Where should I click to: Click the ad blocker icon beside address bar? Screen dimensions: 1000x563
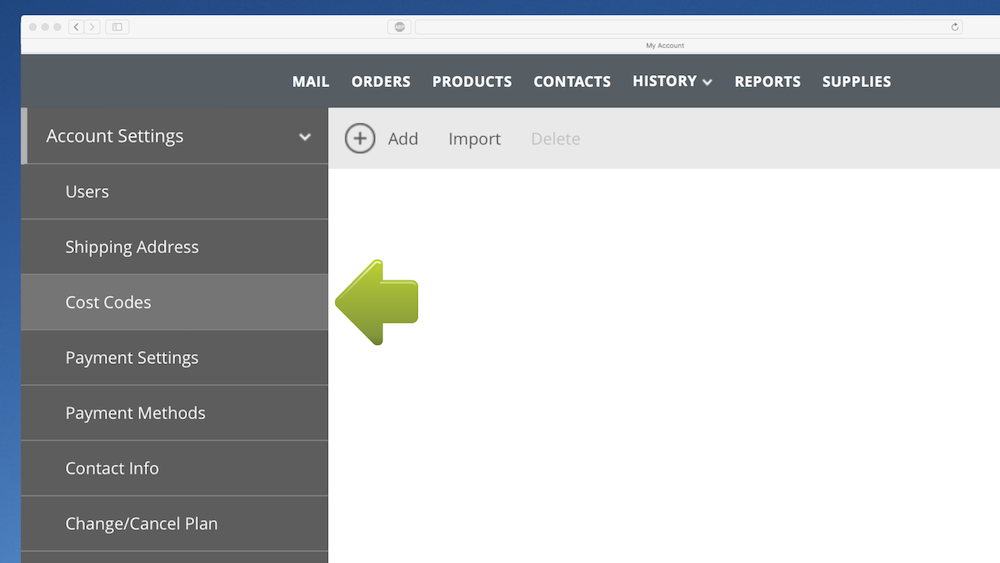[399, 27]
